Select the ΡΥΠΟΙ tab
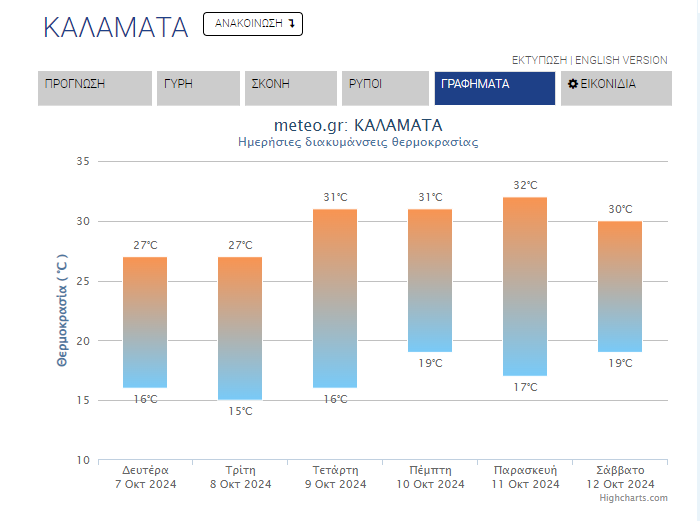 385,88
